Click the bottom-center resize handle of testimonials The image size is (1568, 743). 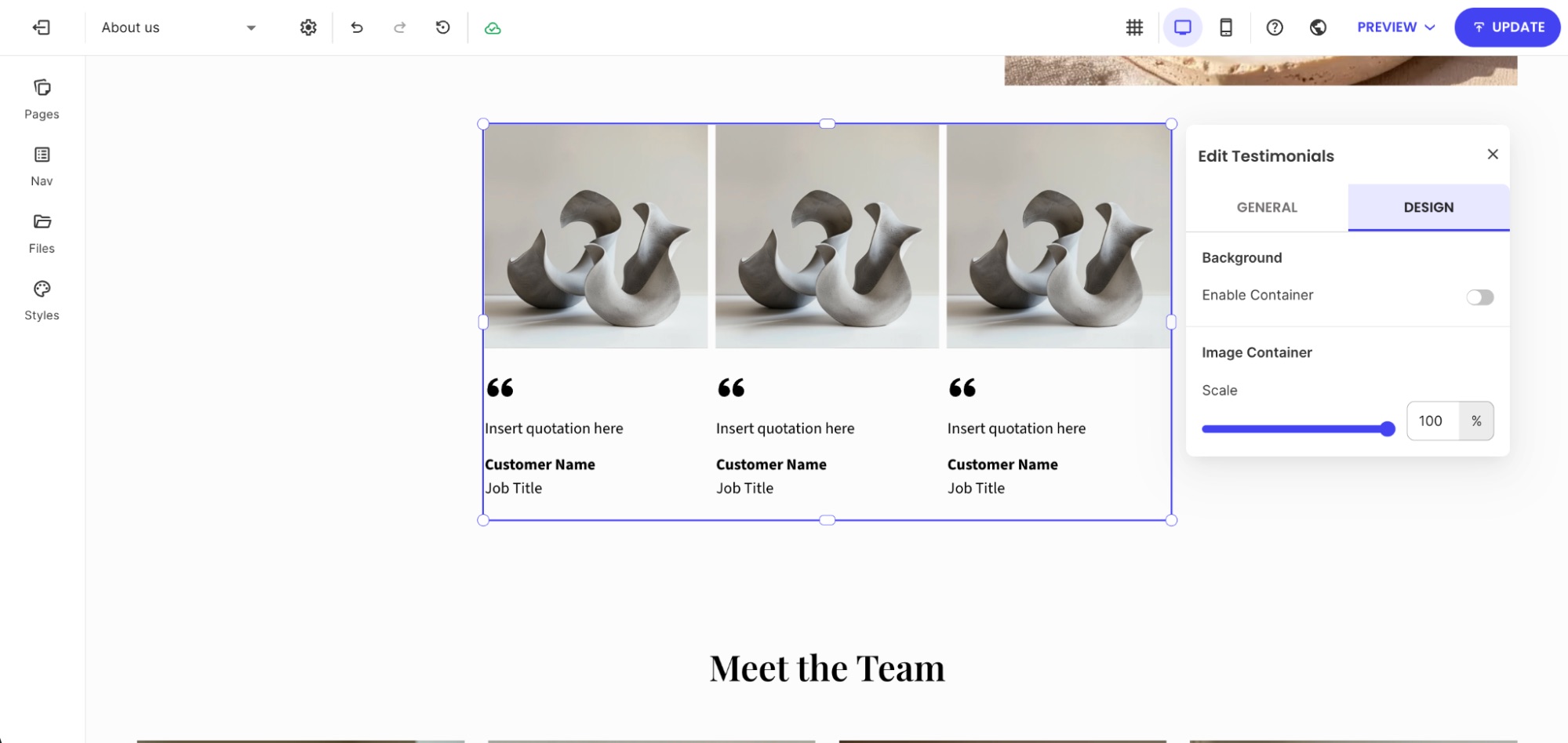827,520
